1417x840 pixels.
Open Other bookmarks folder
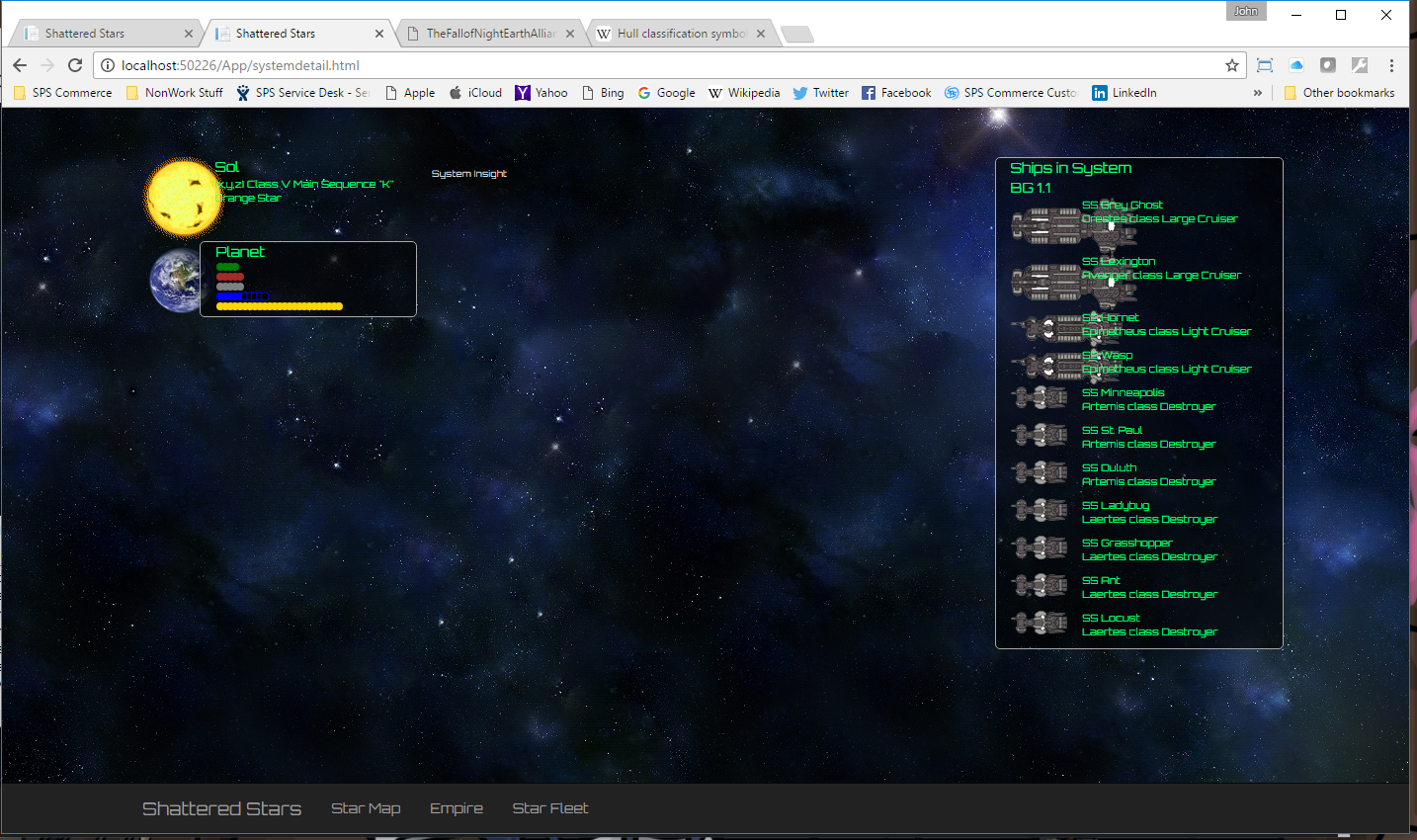1339,93
